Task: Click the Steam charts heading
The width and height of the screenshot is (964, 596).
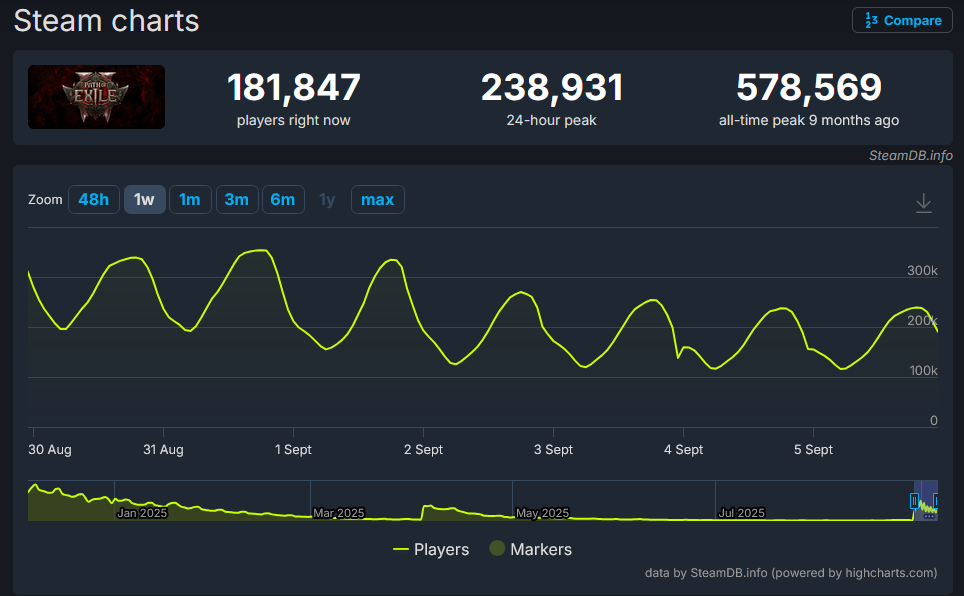Action: pos(106,21)
